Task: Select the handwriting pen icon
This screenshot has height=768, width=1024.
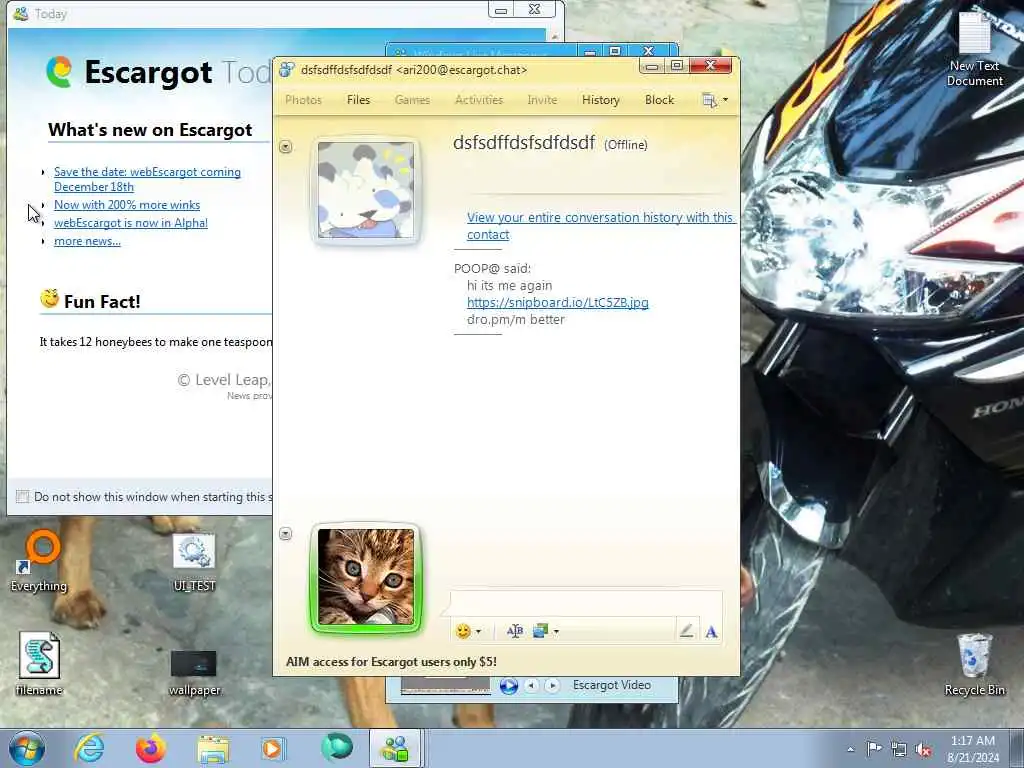Action: point(686,631)
